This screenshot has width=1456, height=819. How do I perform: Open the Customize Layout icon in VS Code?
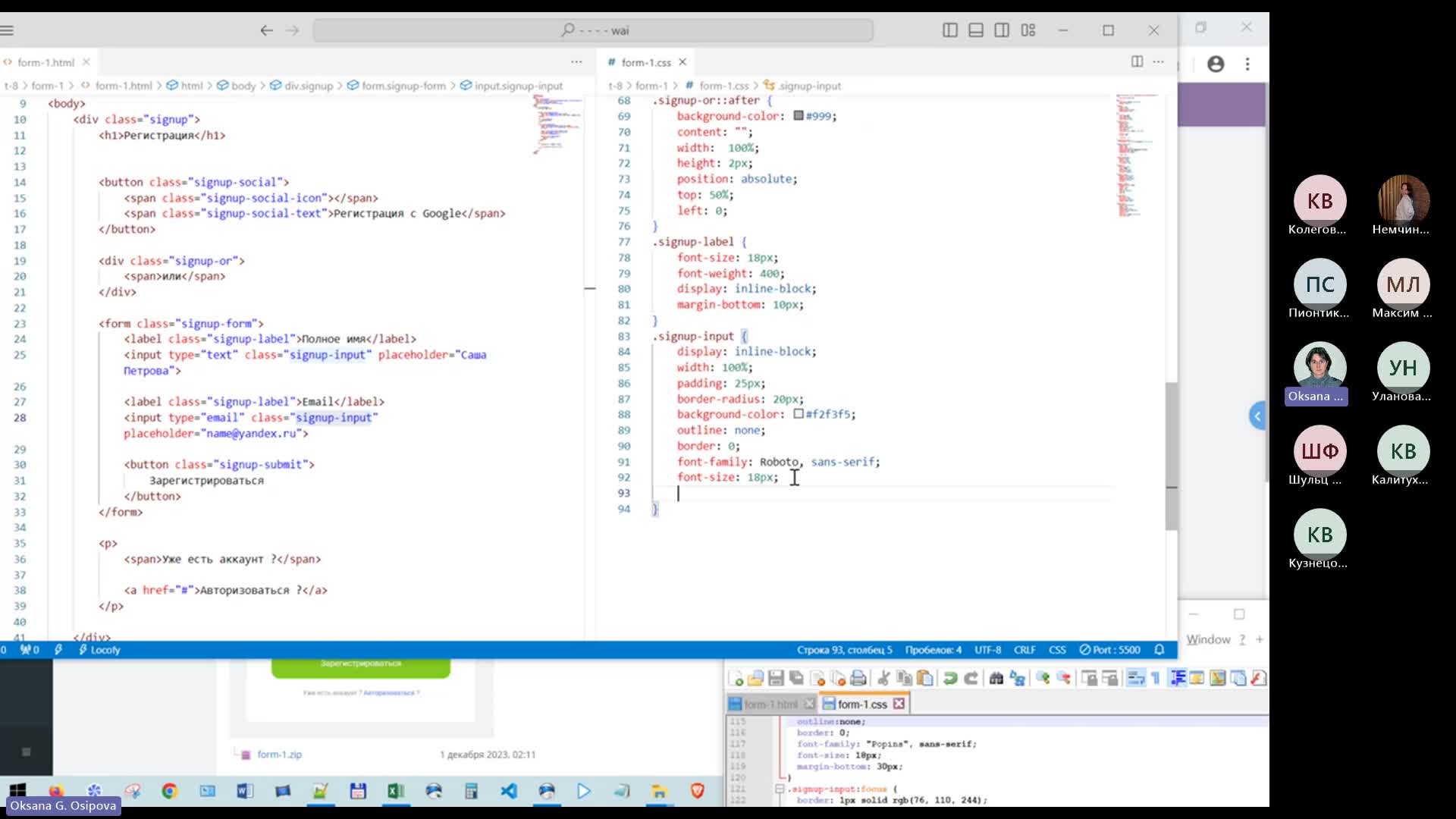[x=1028, y=30]
